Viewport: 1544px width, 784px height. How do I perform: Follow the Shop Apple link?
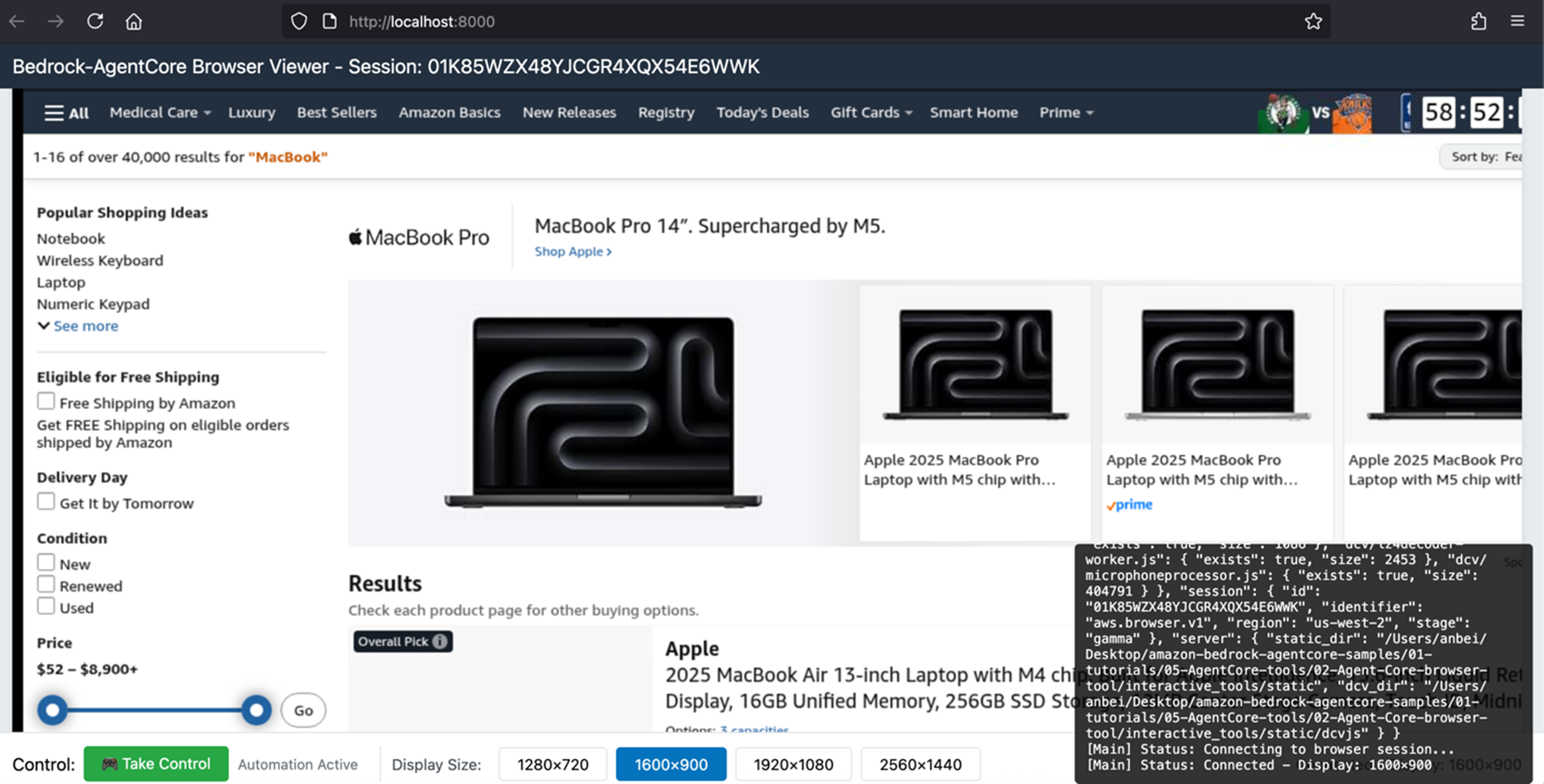(x=572, y=252)
